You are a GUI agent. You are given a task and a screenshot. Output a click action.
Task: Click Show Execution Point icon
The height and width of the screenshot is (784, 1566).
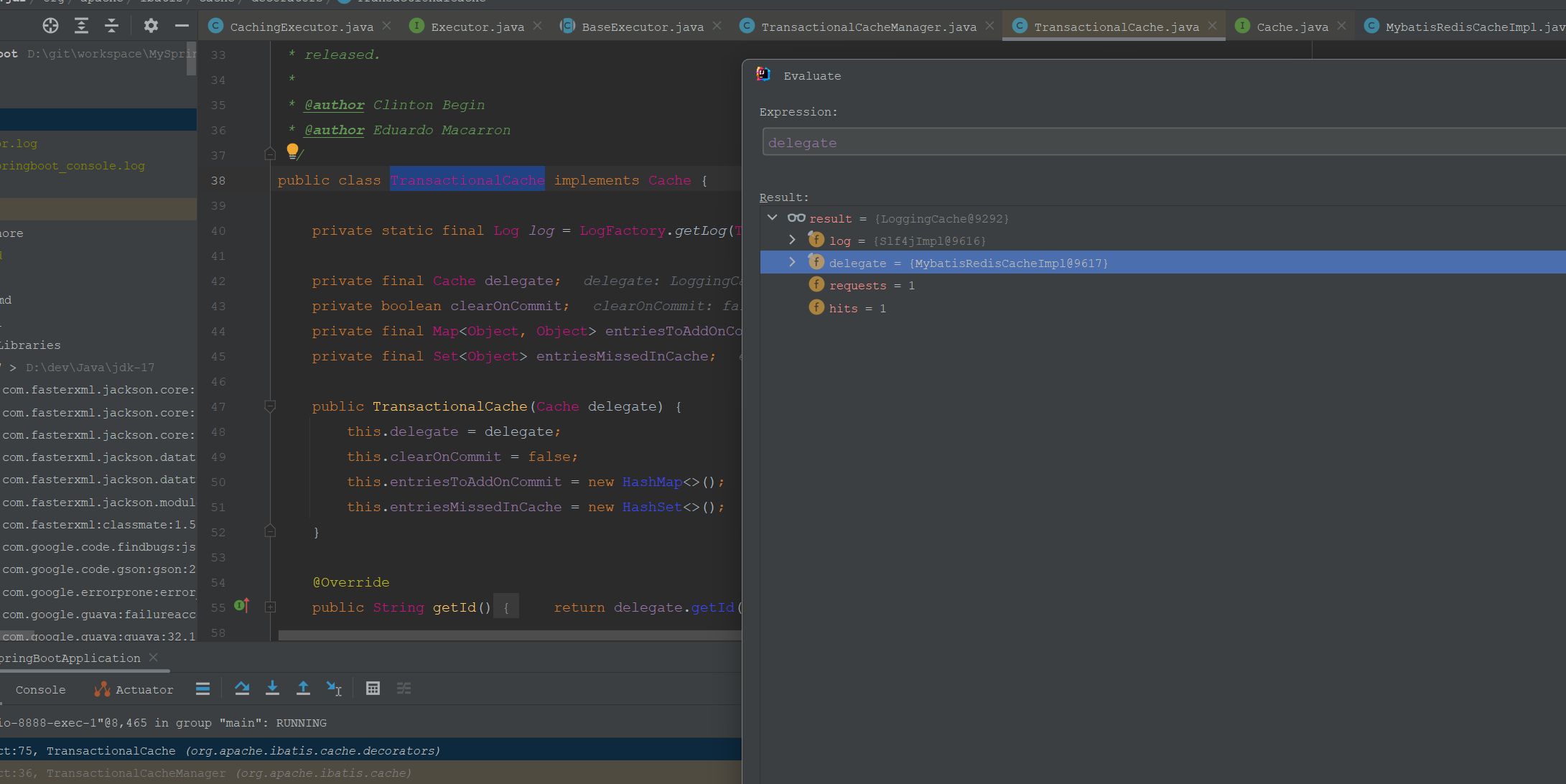point(202,689)
